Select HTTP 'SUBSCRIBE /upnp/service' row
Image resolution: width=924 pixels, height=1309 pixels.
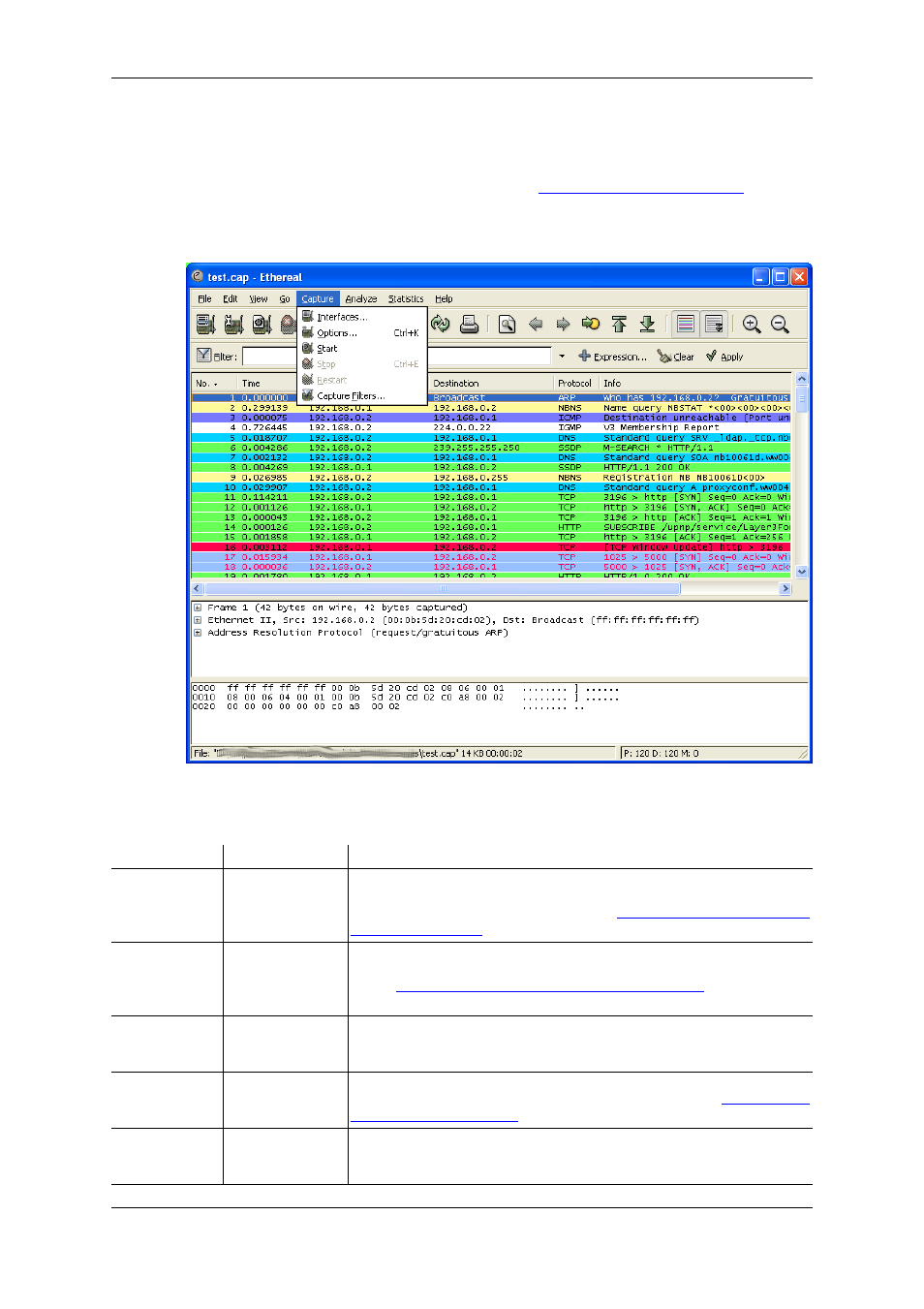491,527
